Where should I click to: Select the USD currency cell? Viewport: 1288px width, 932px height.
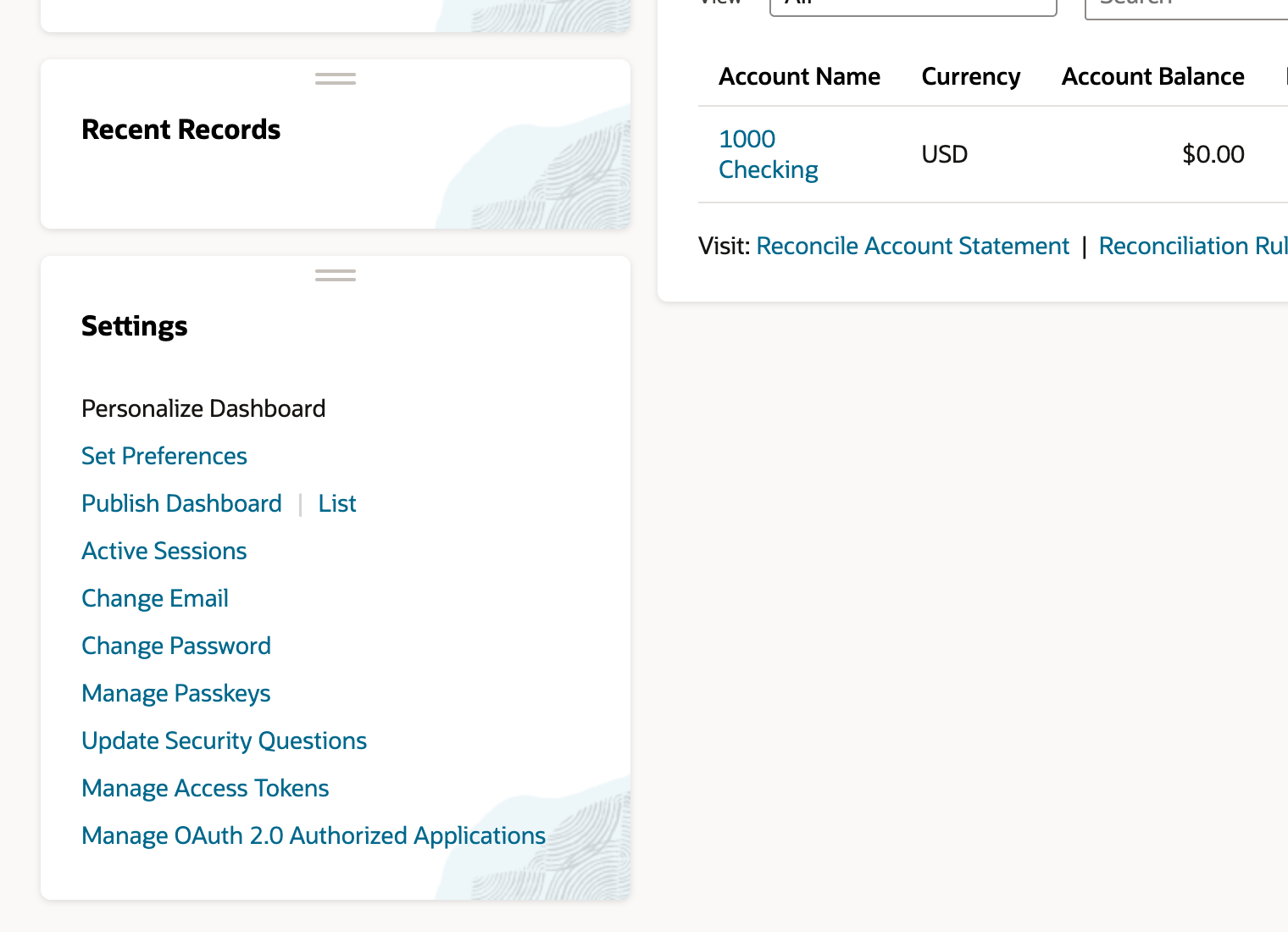click(x=945, y=154)
